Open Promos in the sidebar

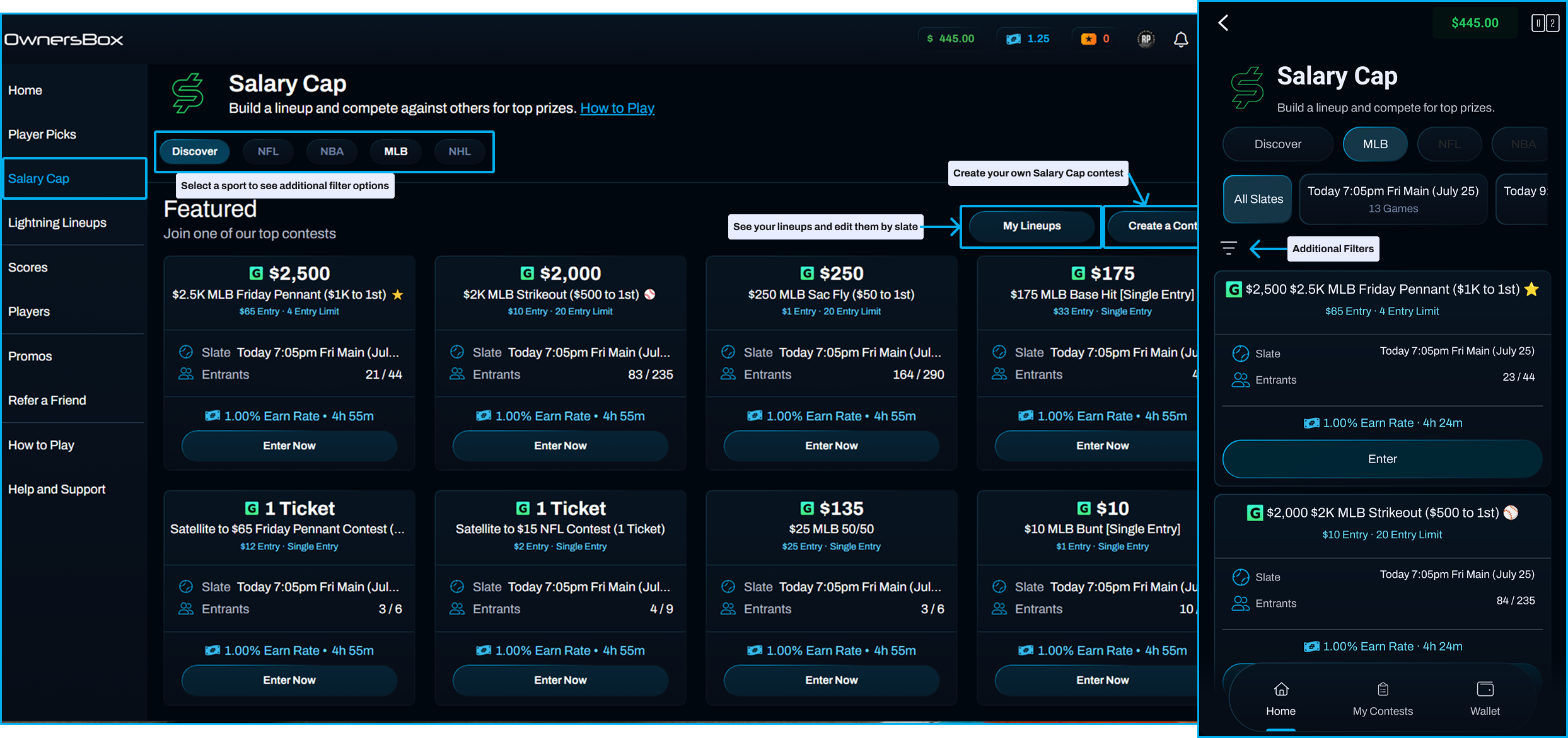point(30,356)
